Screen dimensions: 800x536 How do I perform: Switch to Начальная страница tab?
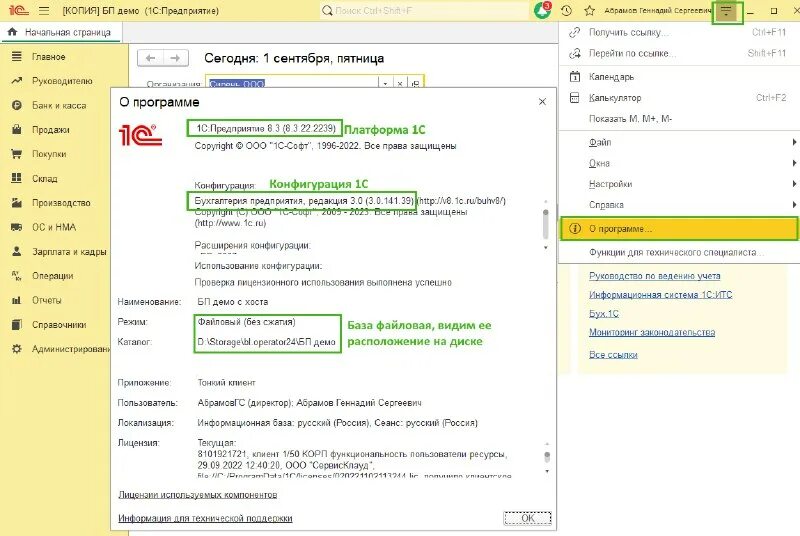61,32
